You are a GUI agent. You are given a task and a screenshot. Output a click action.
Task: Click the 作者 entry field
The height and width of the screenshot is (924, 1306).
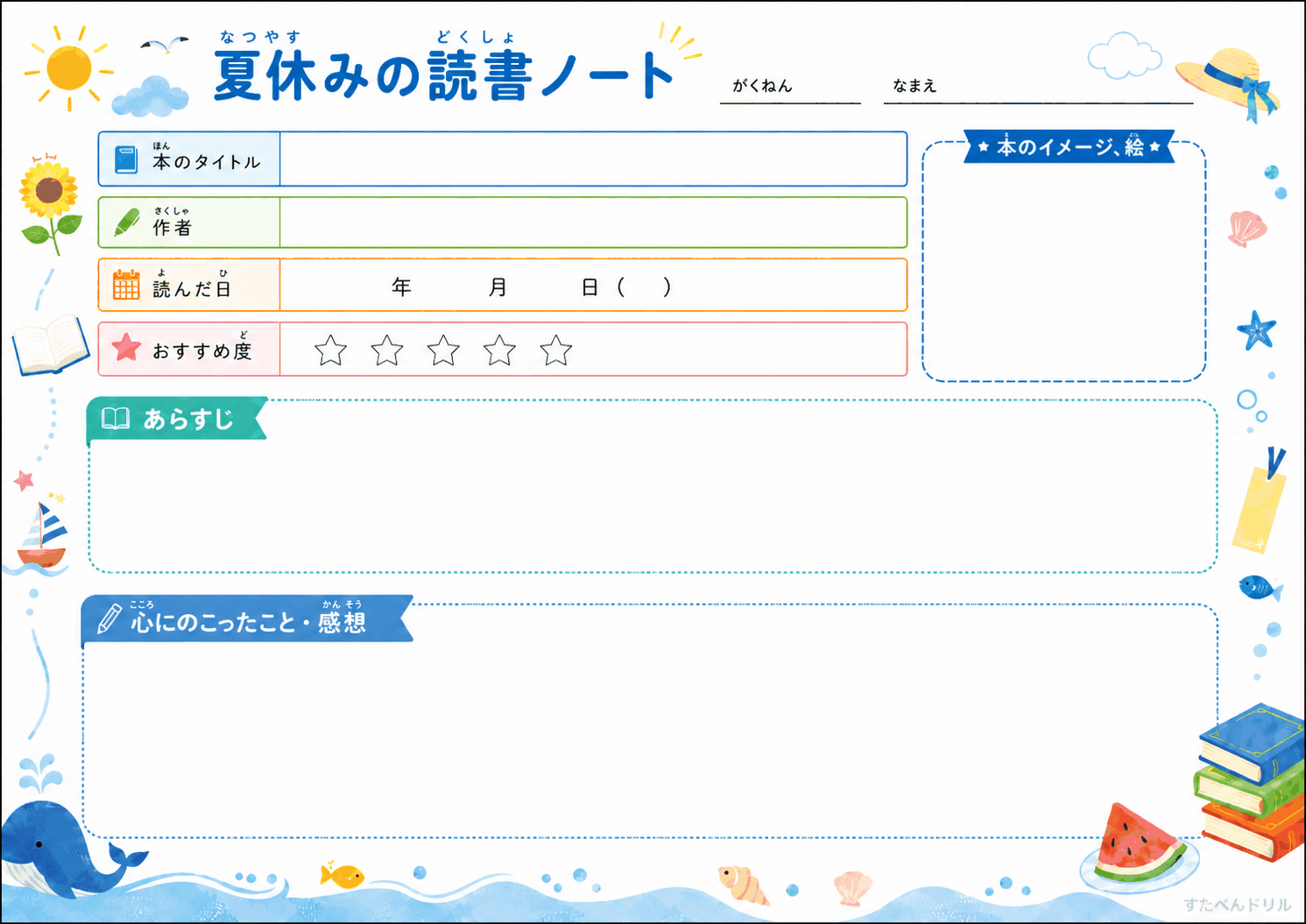pos(593,222)
